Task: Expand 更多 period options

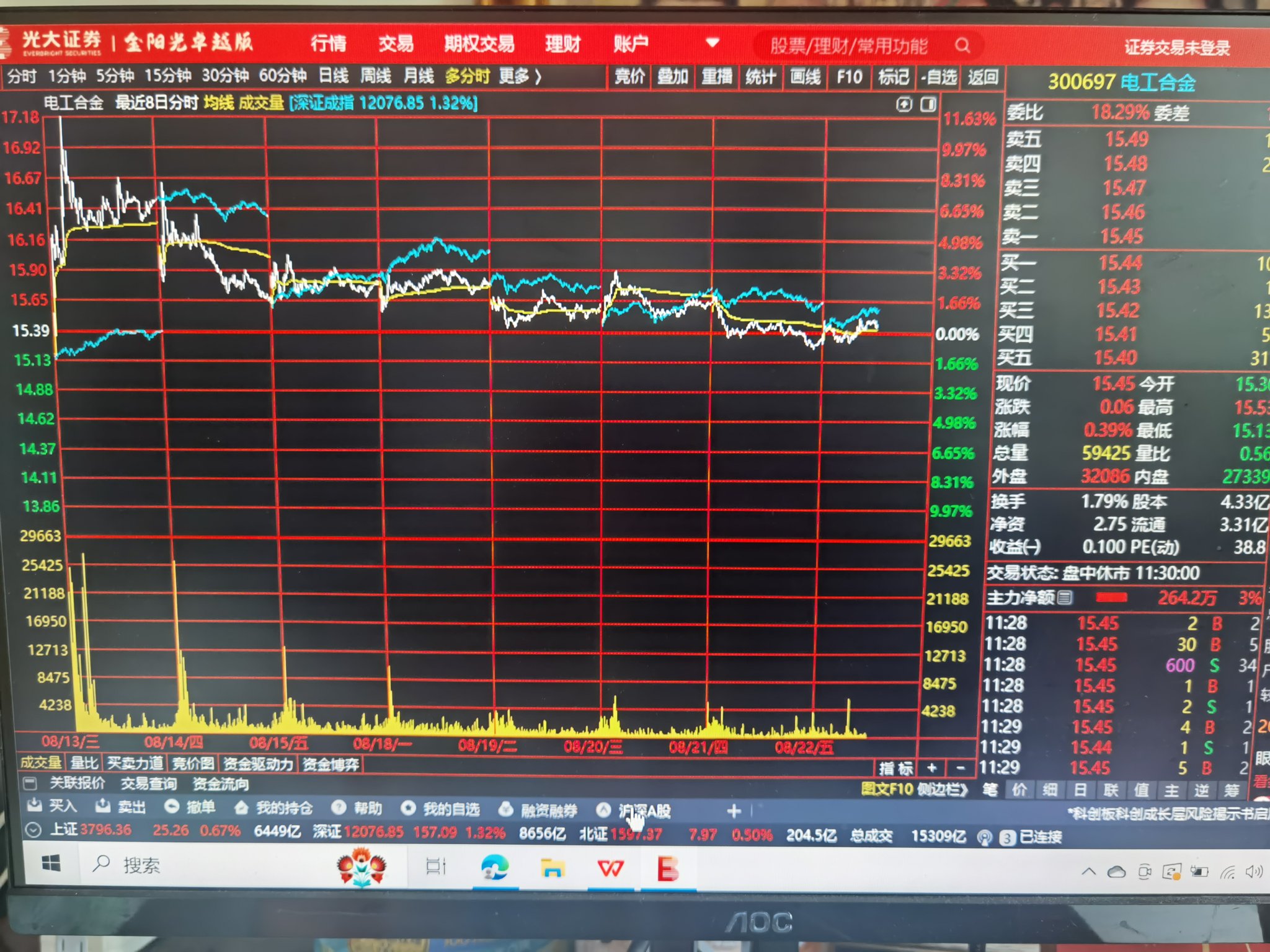Action: coord(520,77)
